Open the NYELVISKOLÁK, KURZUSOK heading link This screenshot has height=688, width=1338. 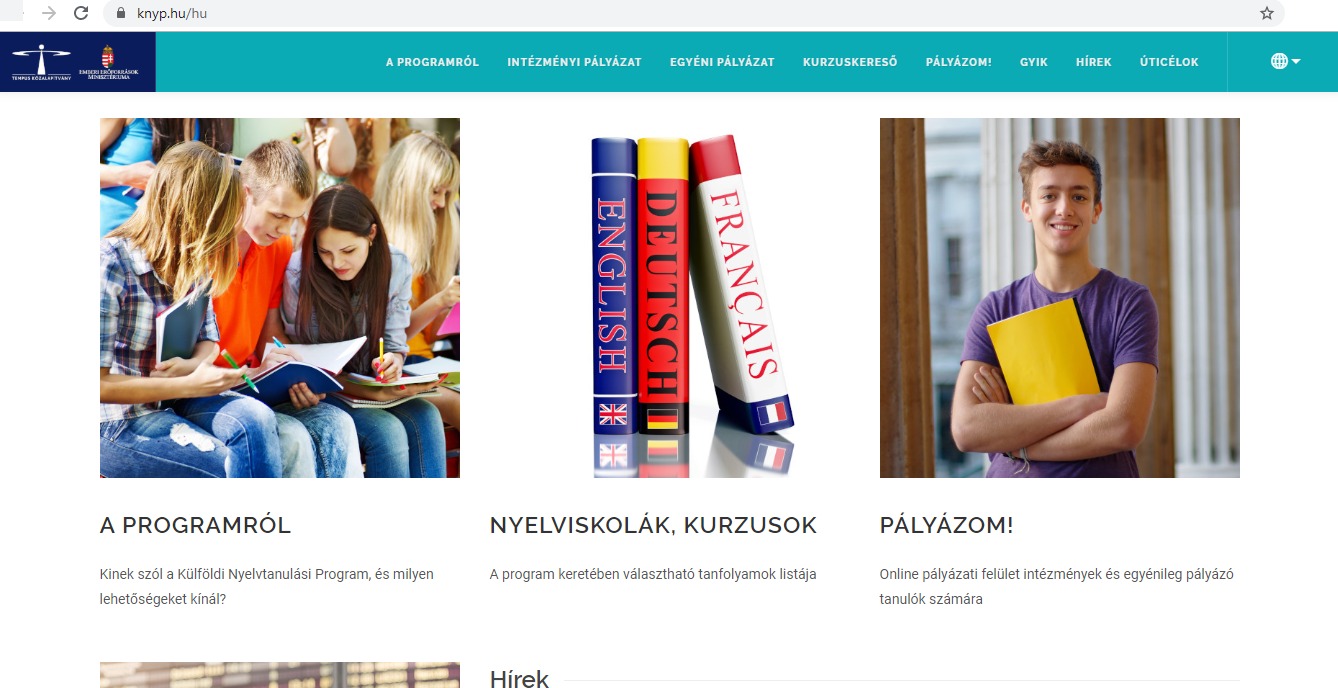coord(653,525)
